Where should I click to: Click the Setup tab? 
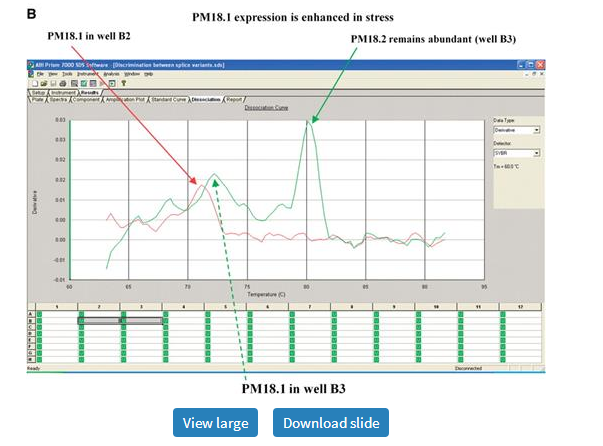39,93
